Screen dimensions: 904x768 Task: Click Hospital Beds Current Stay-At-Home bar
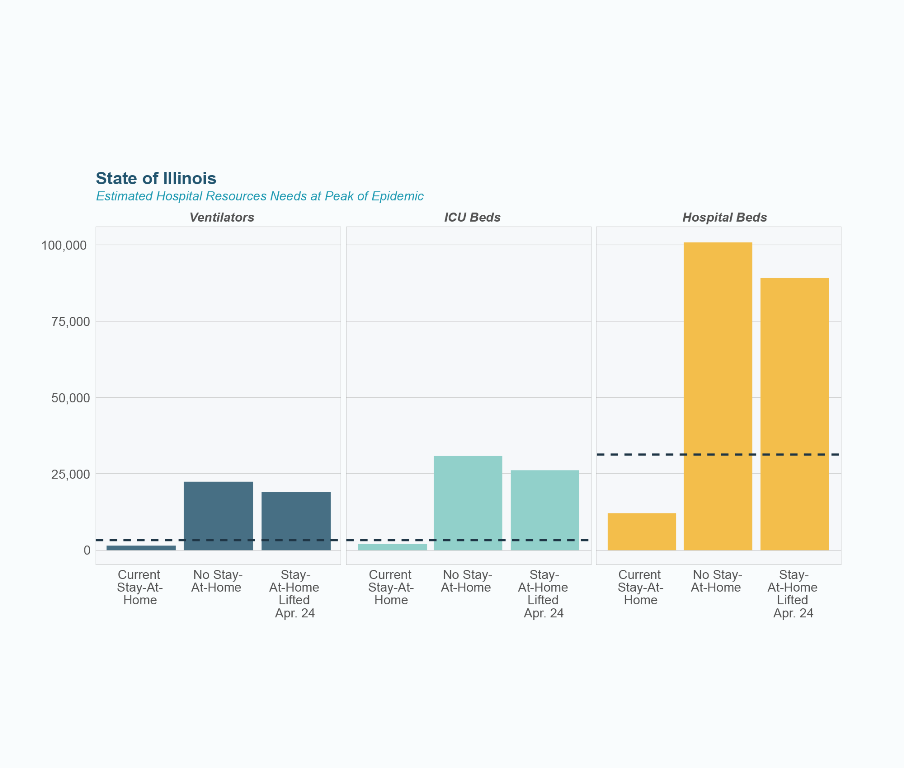(641, 531)
